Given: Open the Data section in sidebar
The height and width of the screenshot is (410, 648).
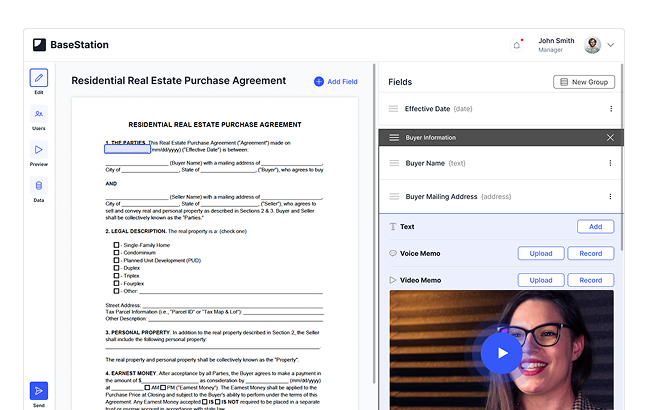Looking at the screenshot, I should click(39, 186).
